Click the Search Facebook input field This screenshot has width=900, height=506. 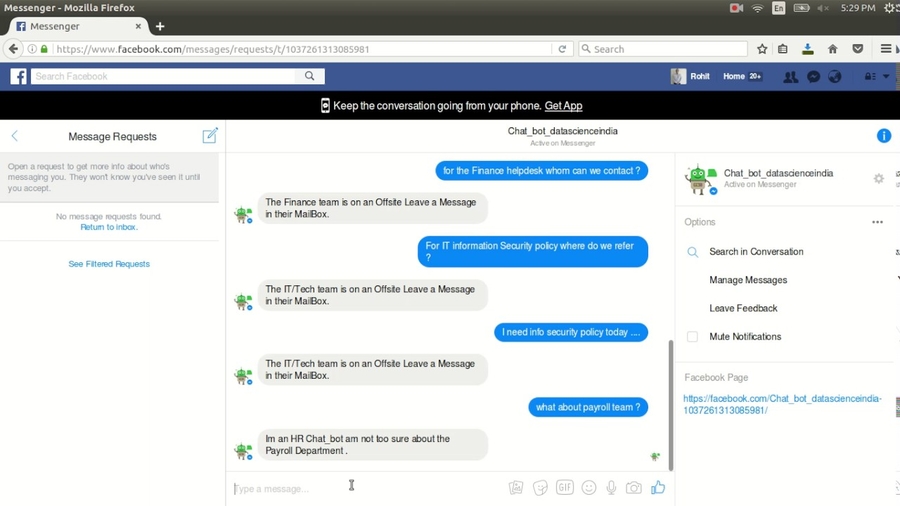[x=164, y=76]
